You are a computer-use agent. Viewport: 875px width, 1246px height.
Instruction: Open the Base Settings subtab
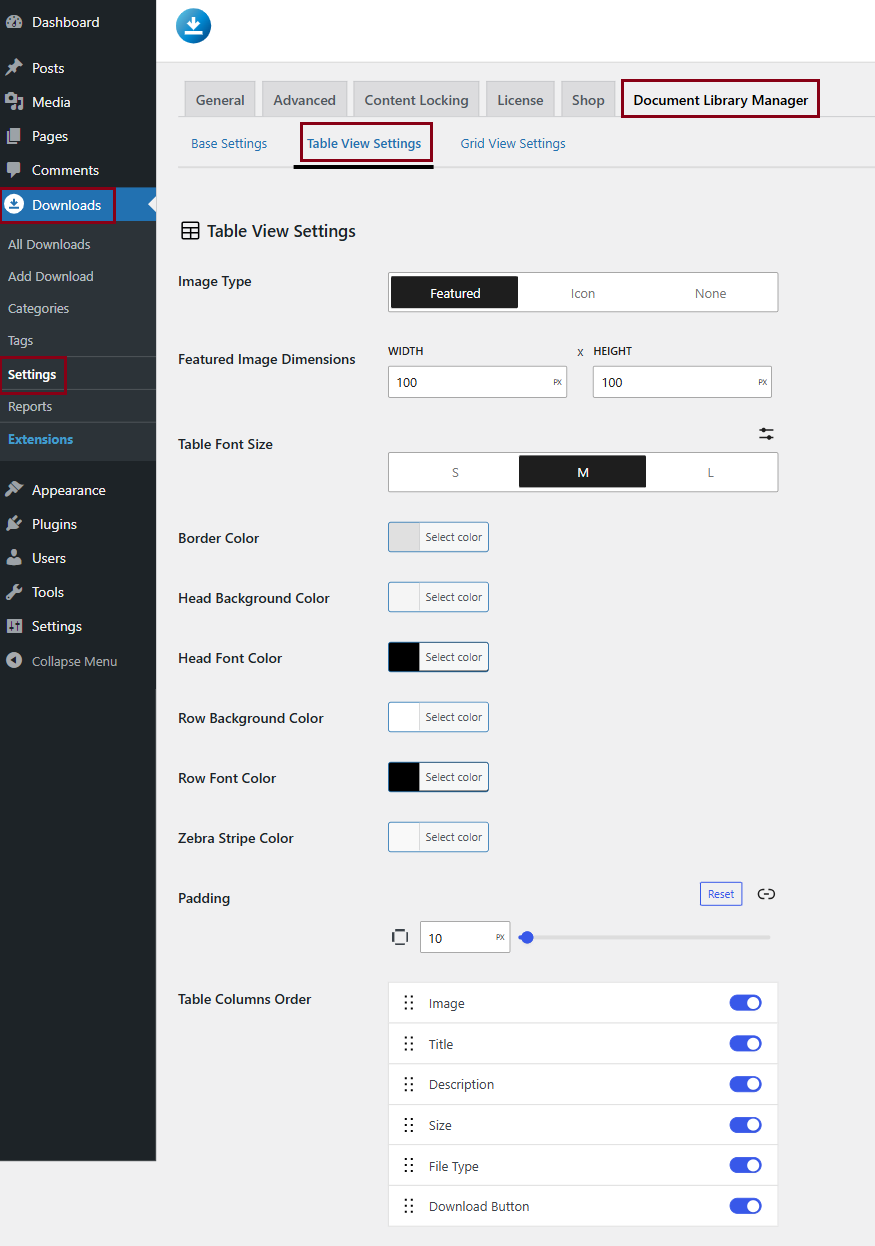click(229, 144)
